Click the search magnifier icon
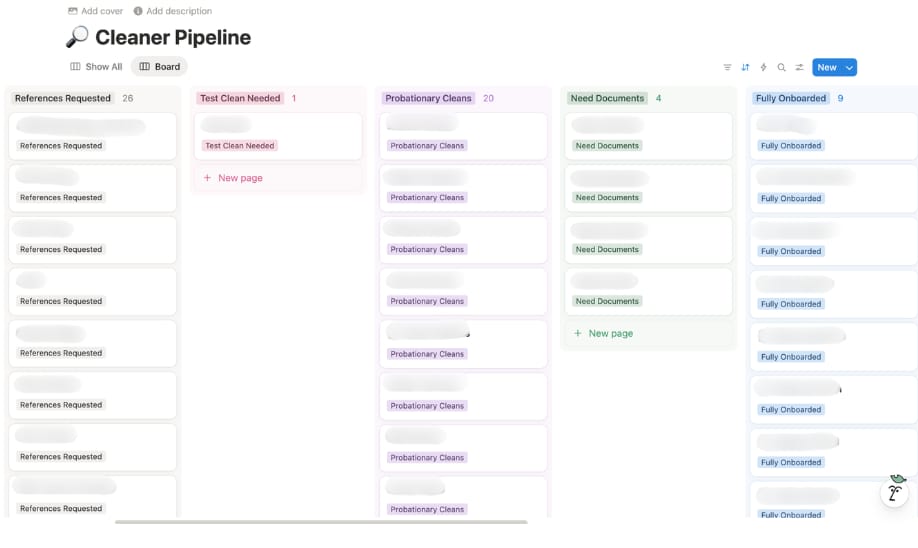918x548 pixels. pyautogui.click(x=781, y=68)
